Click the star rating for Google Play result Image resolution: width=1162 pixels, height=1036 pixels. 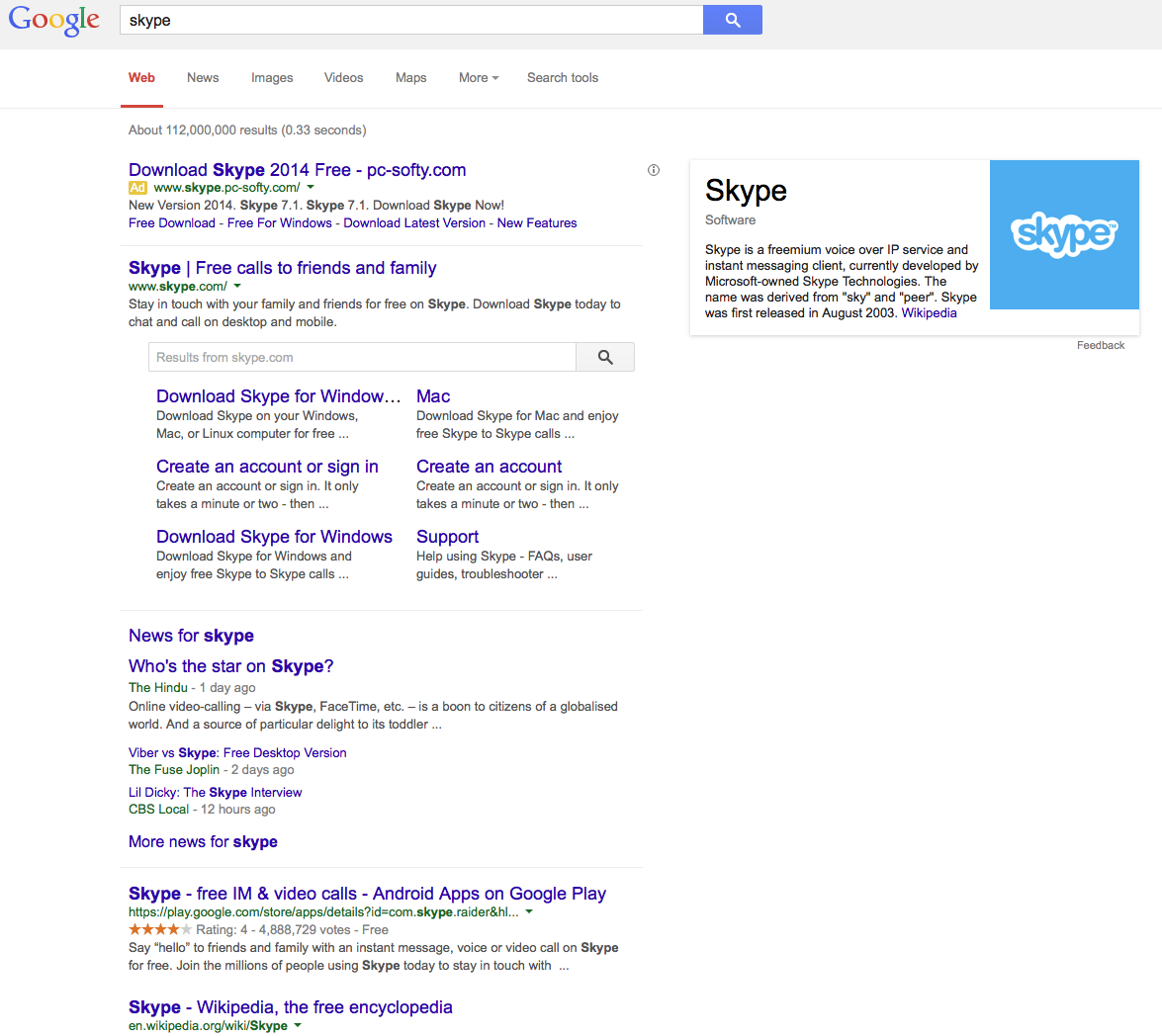point(160,929)
